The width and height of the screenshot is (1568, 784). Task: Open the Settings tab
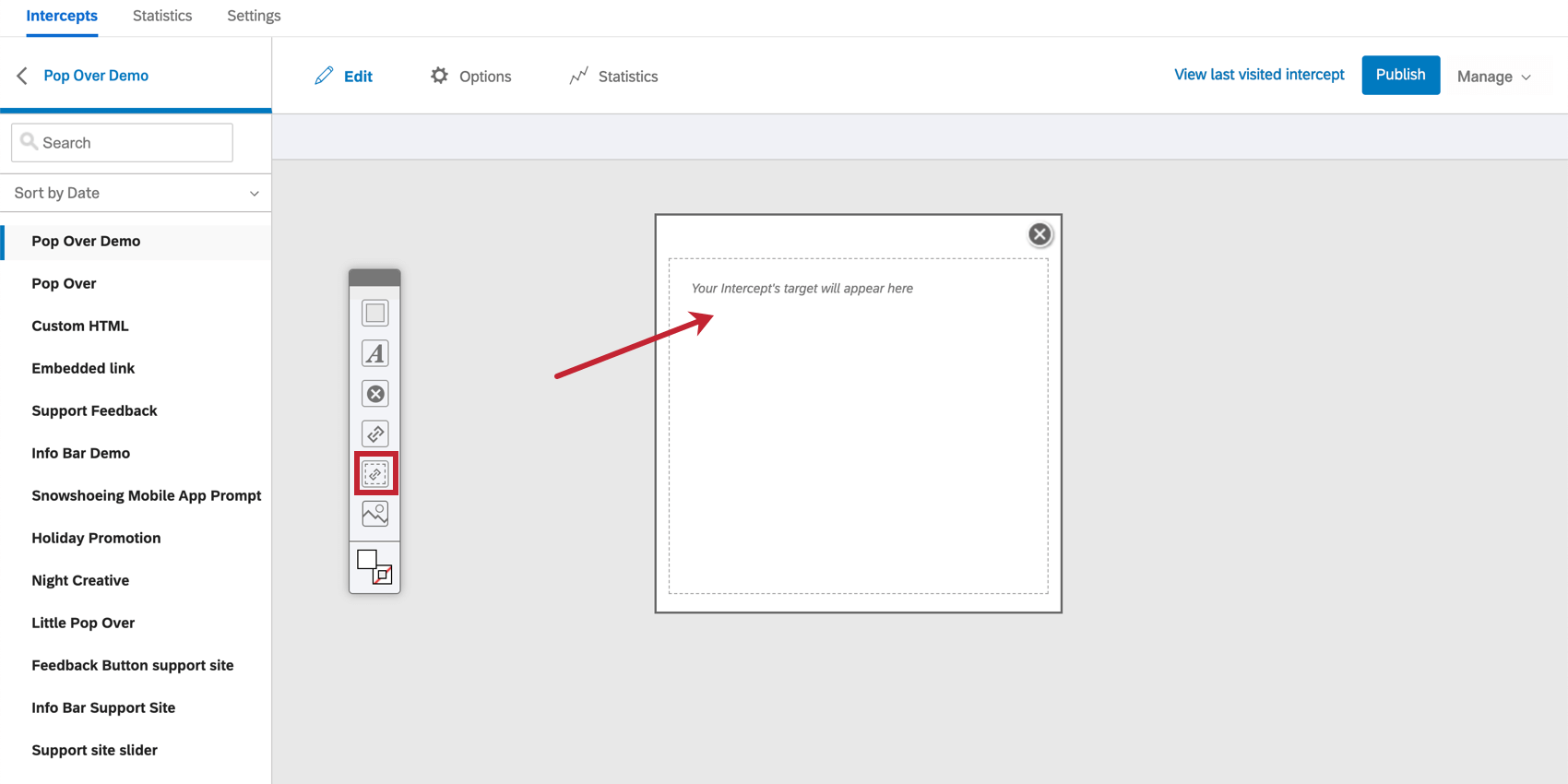tap(254, 16)
